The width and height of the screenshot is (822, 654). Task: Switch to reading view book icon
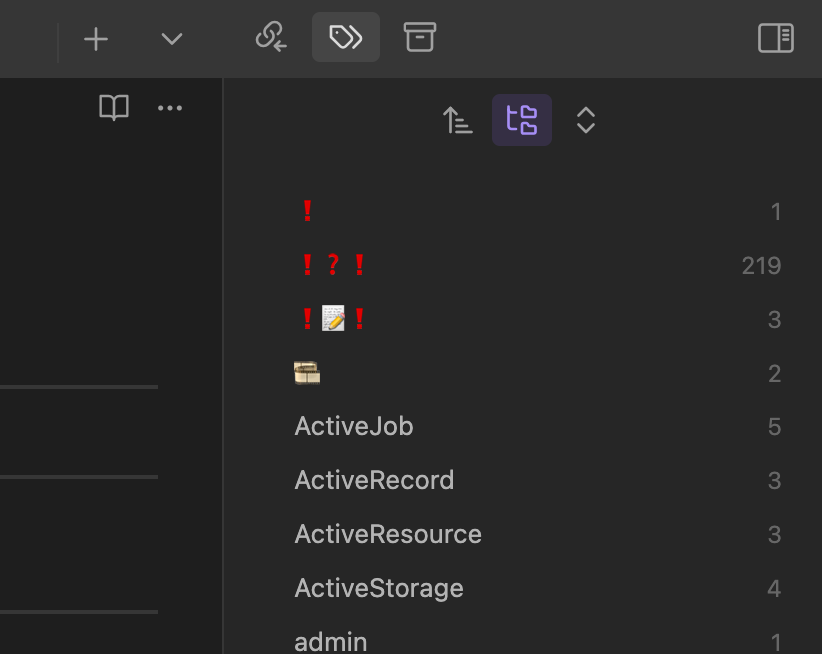(114, 108)
